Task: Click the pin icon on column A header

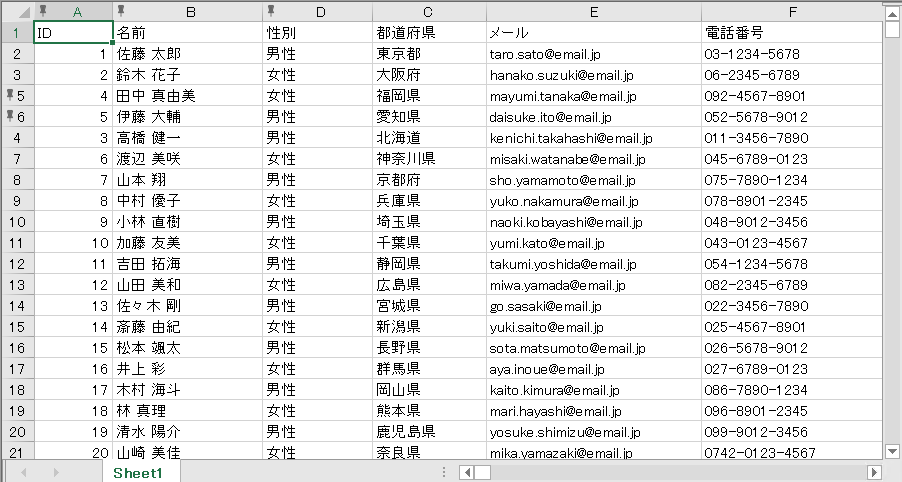Action: [x=43, y=10]
